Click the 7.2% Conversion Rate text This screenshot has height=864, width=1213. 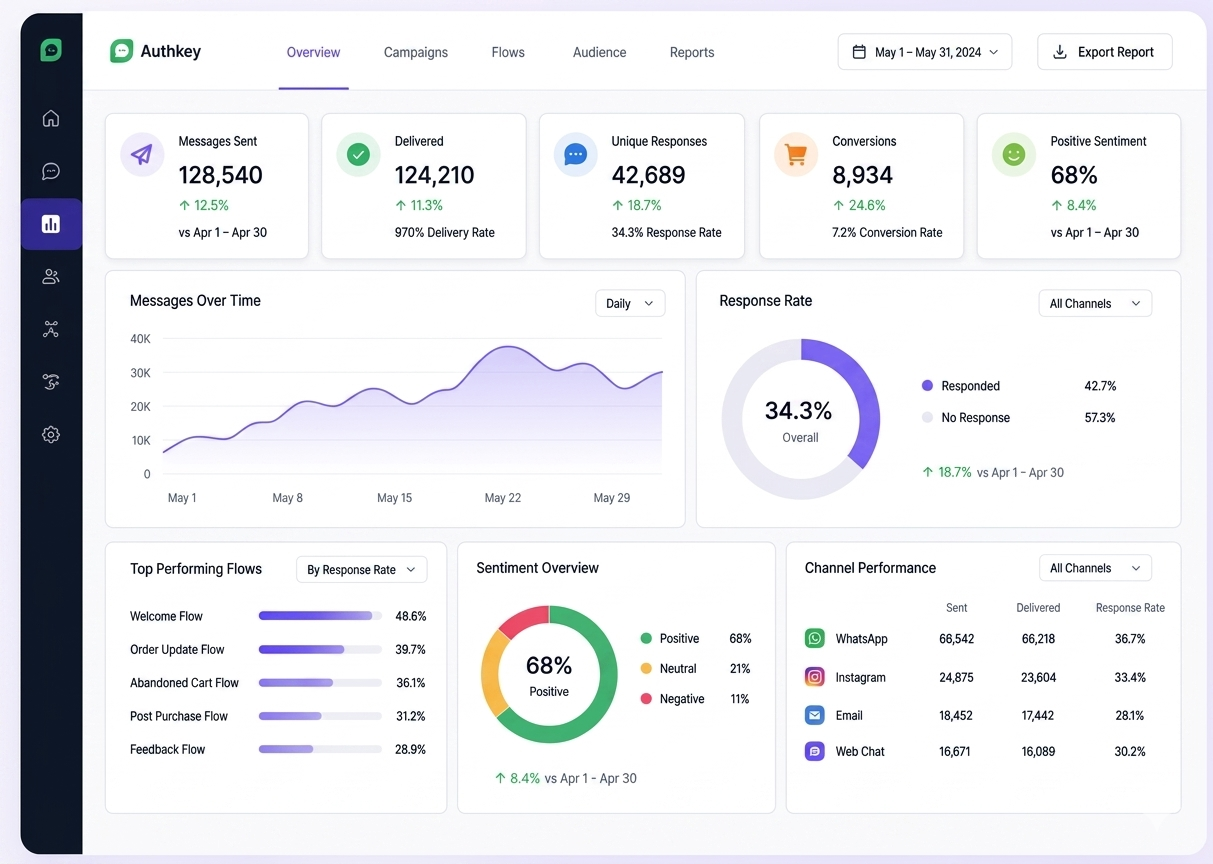(x=887, y=232)
